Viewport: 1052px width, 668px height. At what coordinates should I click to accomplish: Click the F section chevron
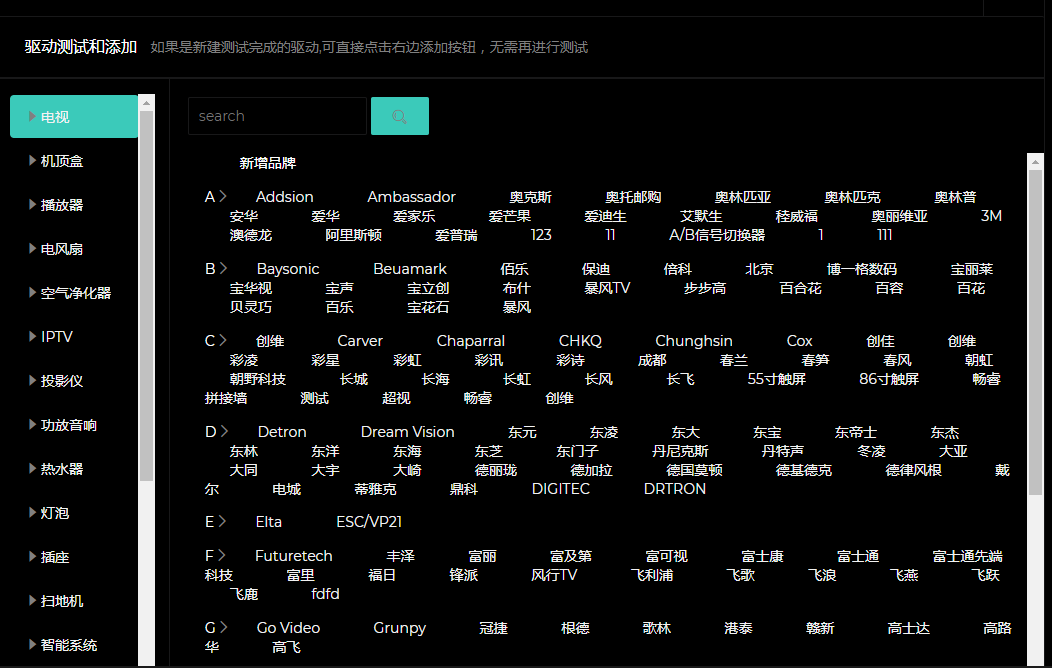(221, 555)
